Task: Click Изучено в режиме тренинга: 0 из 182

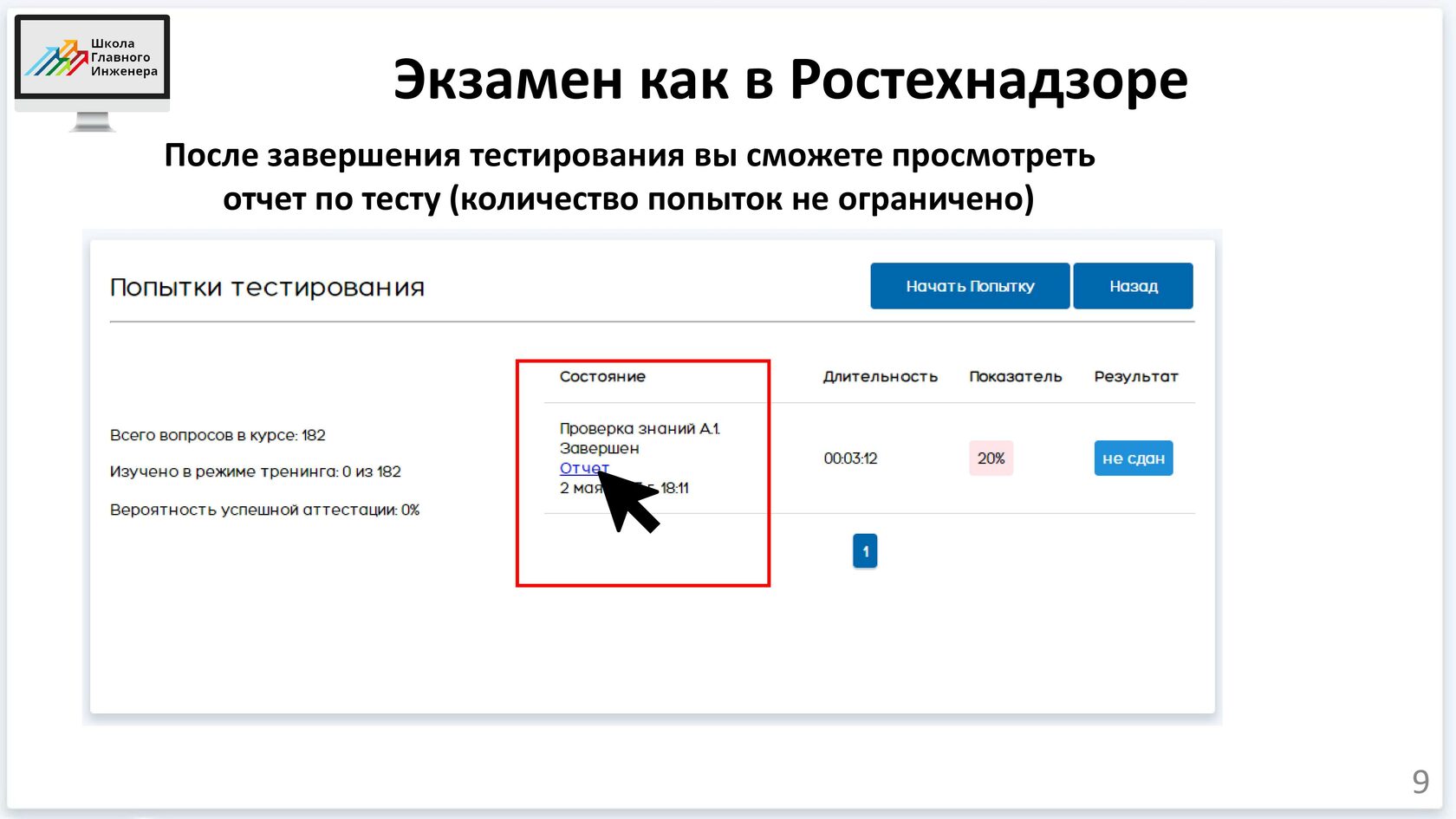Action: 256,471
